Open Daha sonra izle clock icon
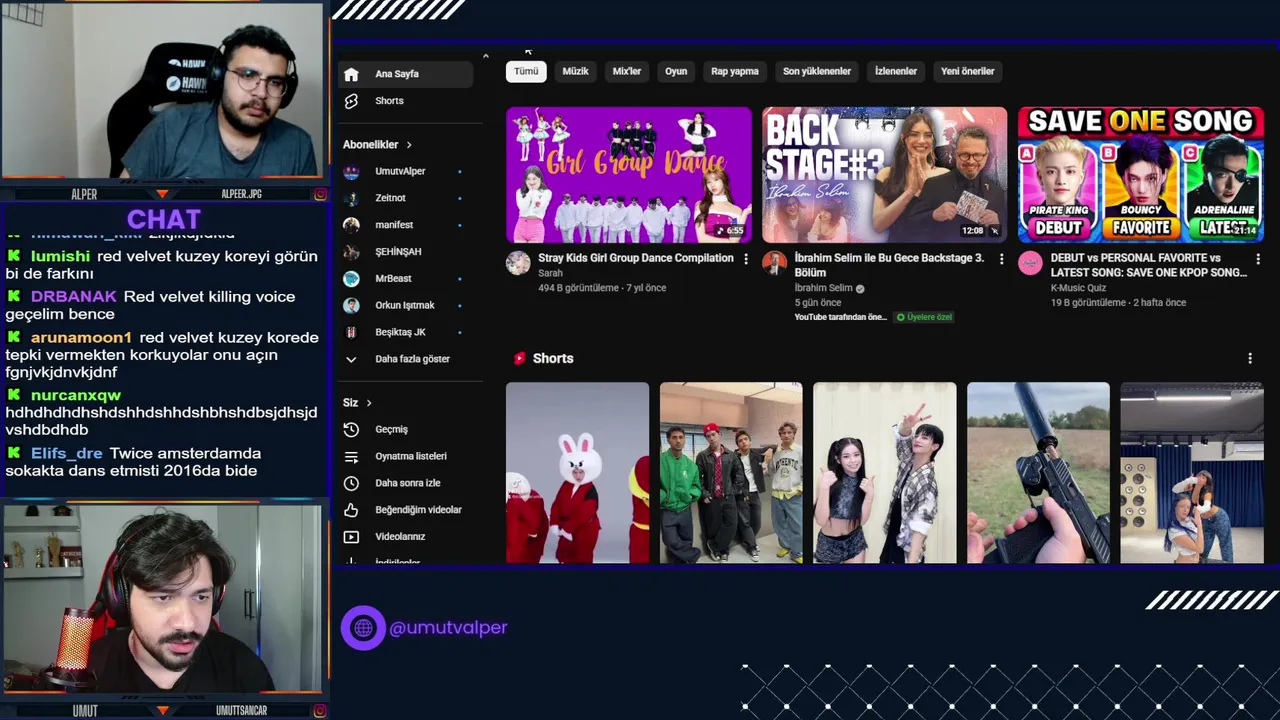Image resolution: width=1280 pixels, height=720 pixels. point(351,483)
